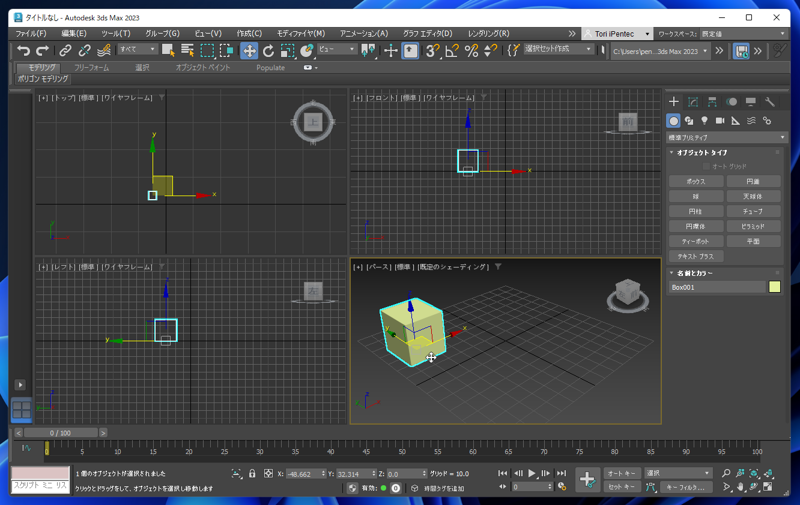This screenshot has width=800, height=505.
Task: Switch to the Hierarchy command panel tab
Action: pyautogui.click(x=712, y=102)
